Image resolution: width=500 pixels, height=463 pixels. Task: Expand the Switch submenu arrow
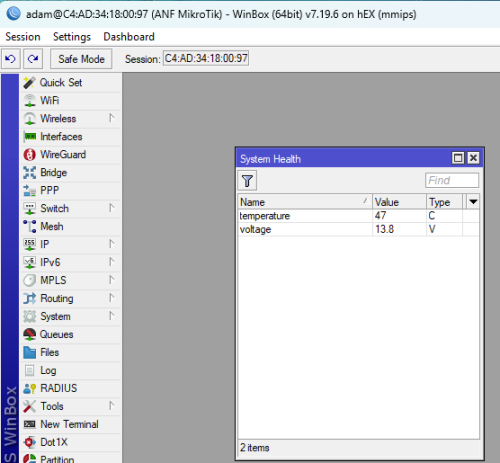point(112,208)
